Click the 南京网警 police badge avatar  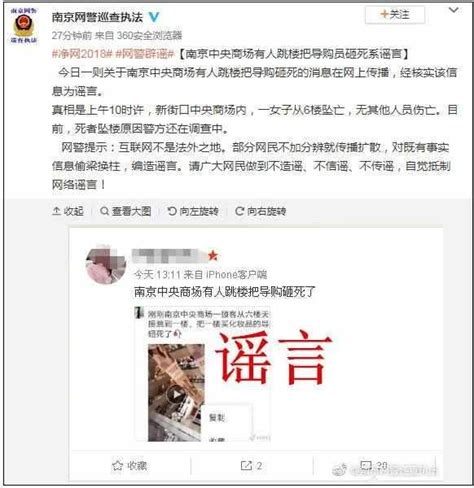coord(24,26)
